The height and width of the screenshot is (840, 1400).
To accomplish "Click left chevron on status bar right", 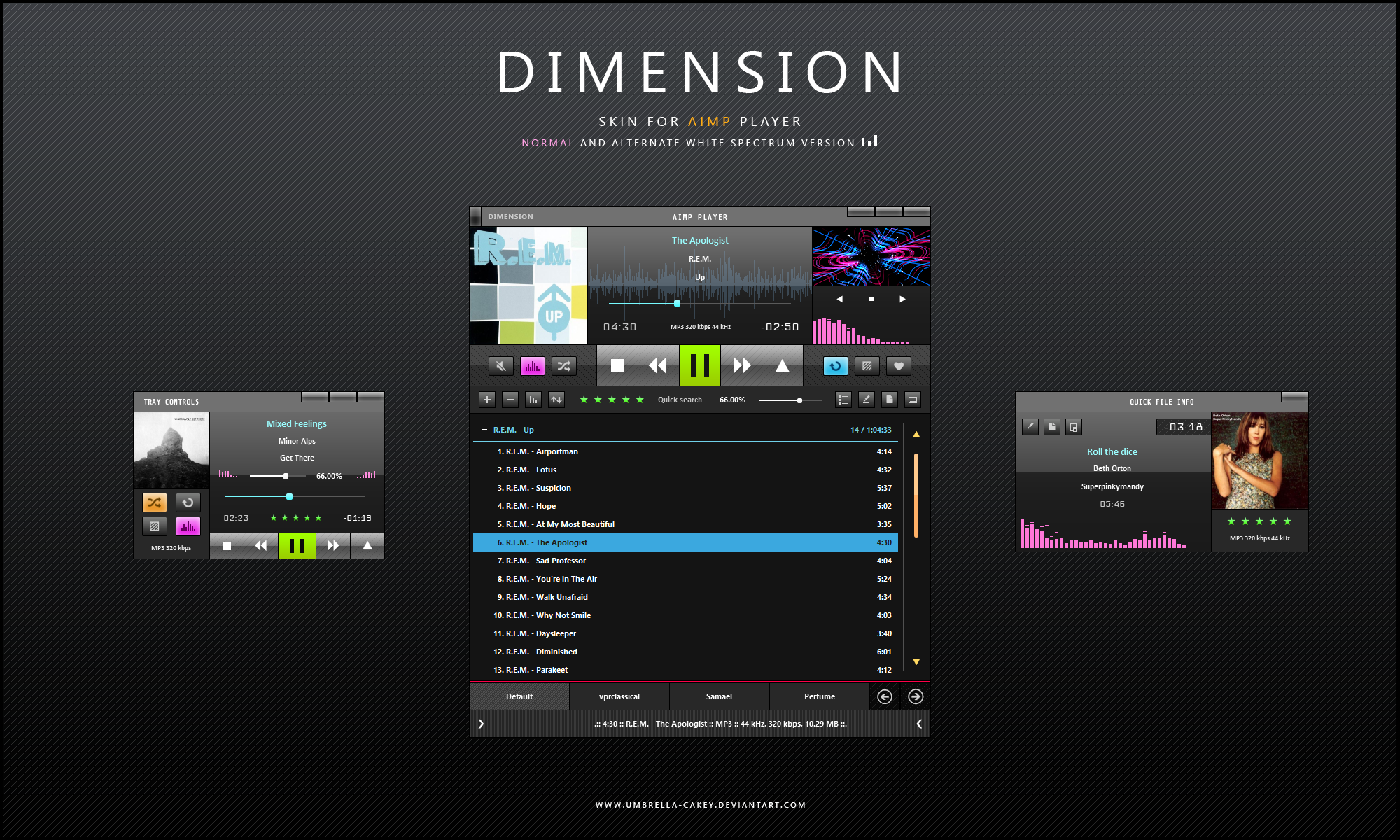I will 919,724.
